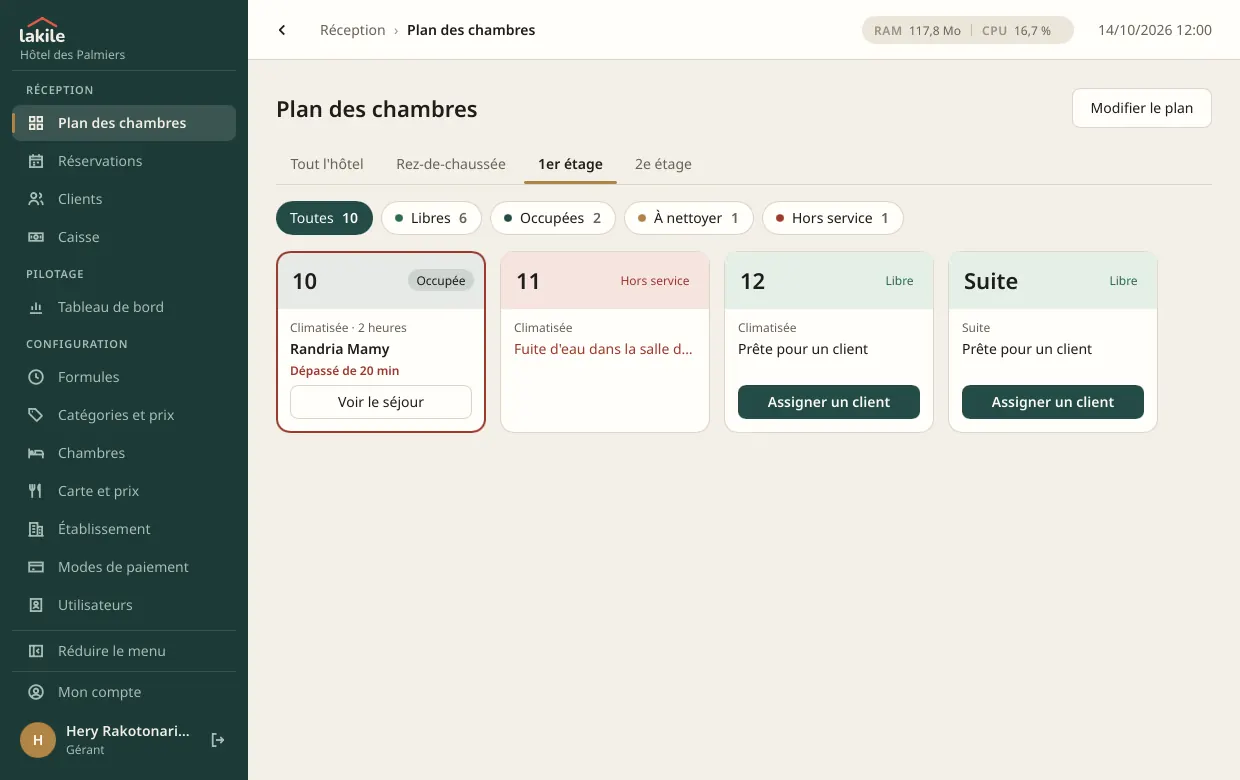Click the Réservations calendar icon

coord(36,161)
